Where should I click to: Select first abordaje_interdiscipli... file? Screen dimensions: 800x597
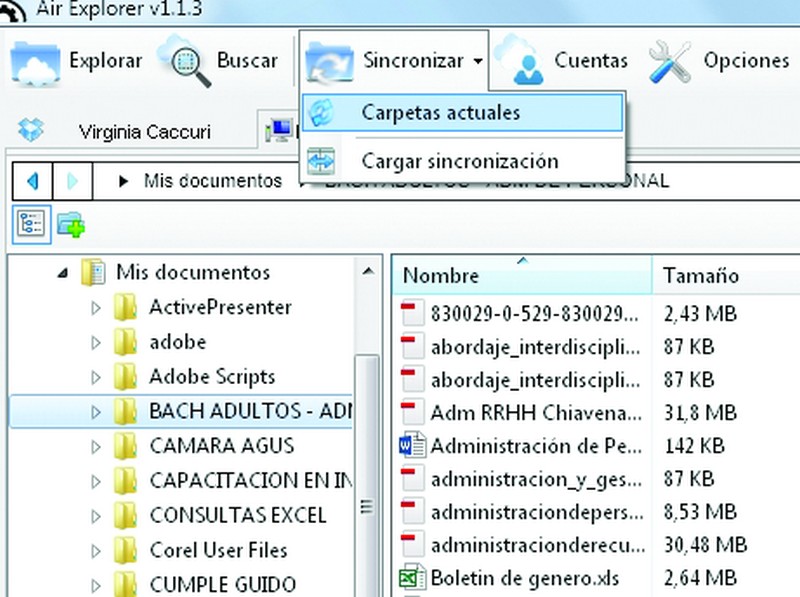click(x=535, y=347)
